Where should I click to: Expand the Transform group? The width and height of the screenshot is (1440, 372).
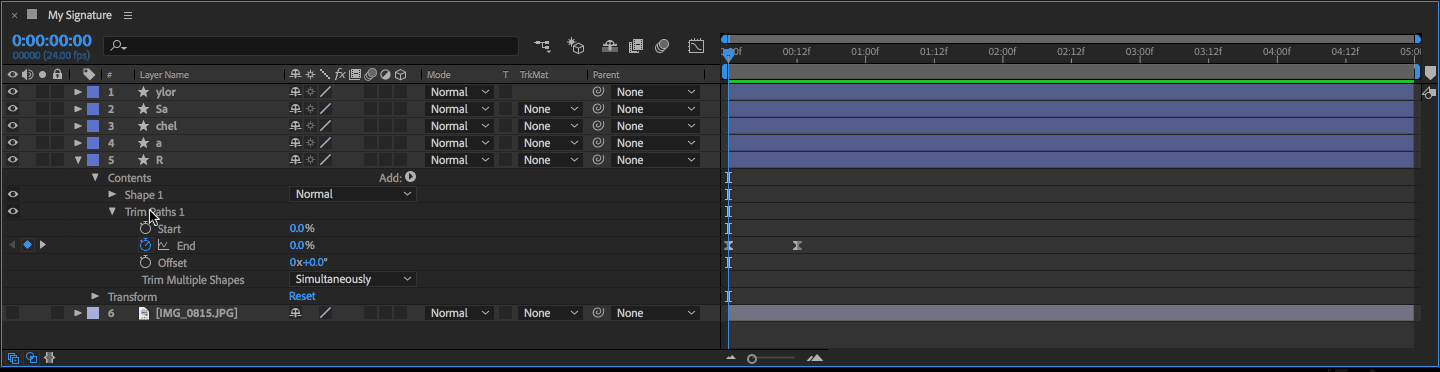[96, 296]
